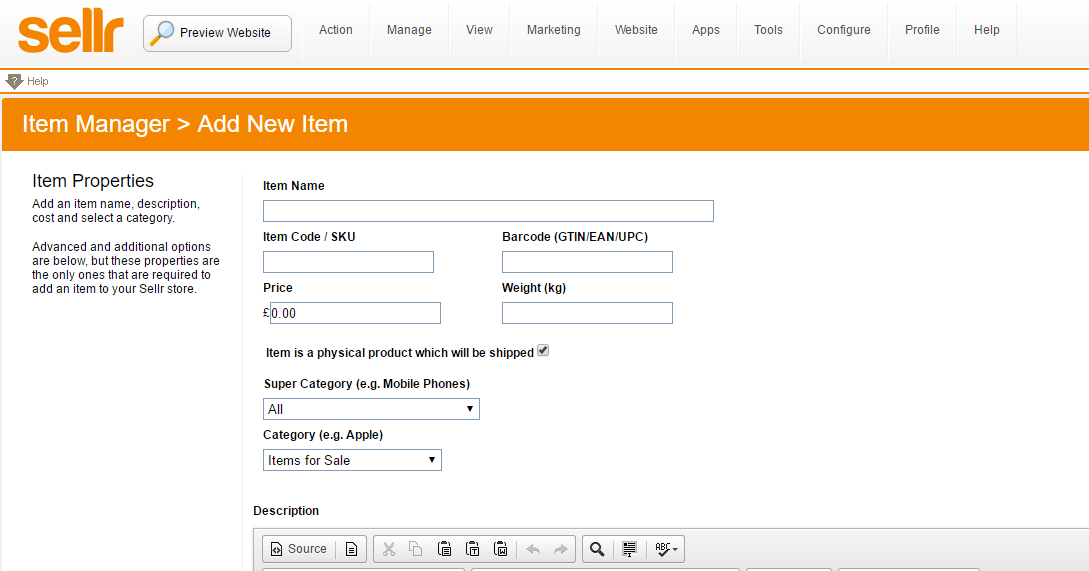Click the Sellr logo
Image resolution: width=1089 pixels, height=571 pixels.
tap(71, 33)
